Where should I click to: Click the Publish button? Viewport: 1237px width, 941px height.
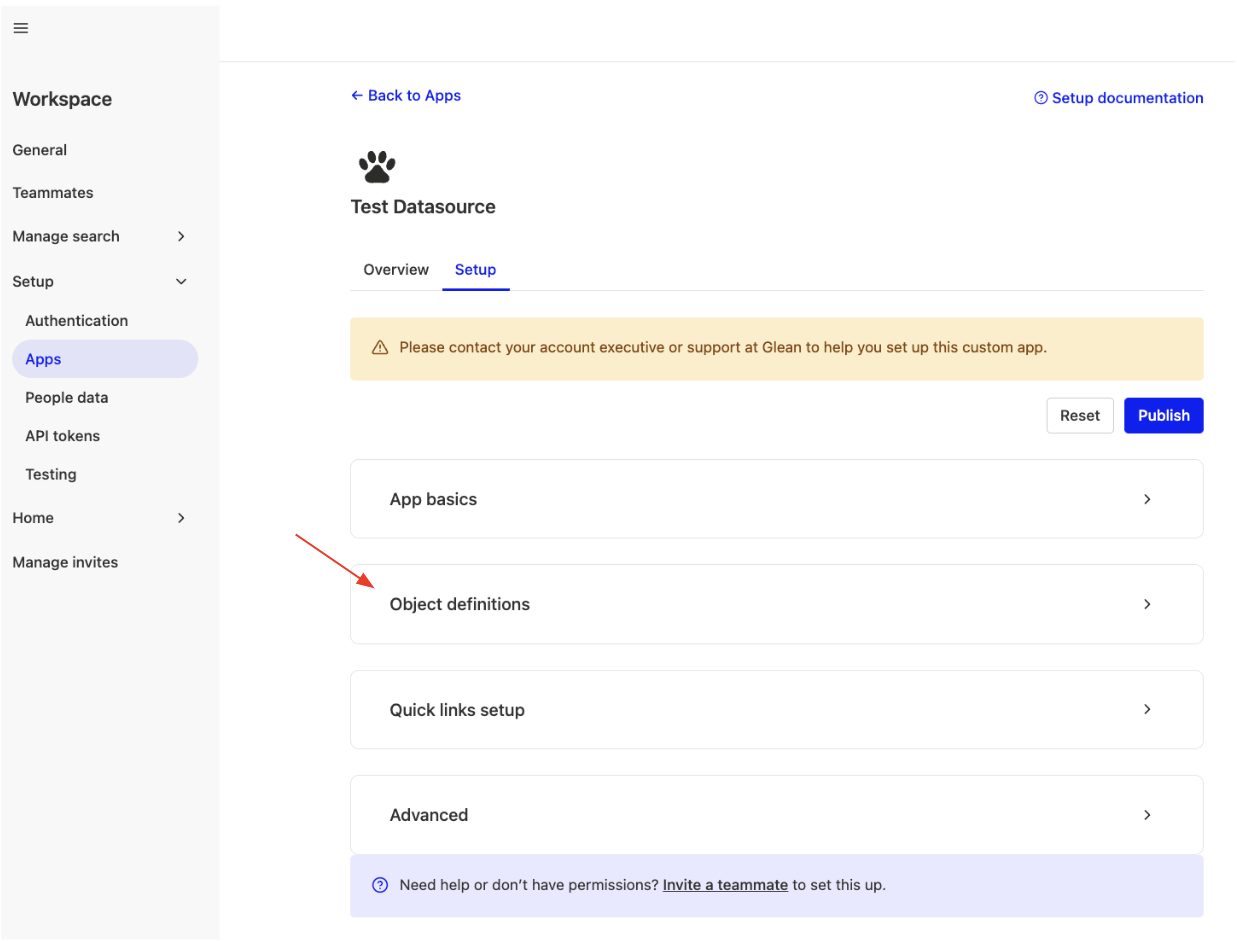(x=1163, y=415)
